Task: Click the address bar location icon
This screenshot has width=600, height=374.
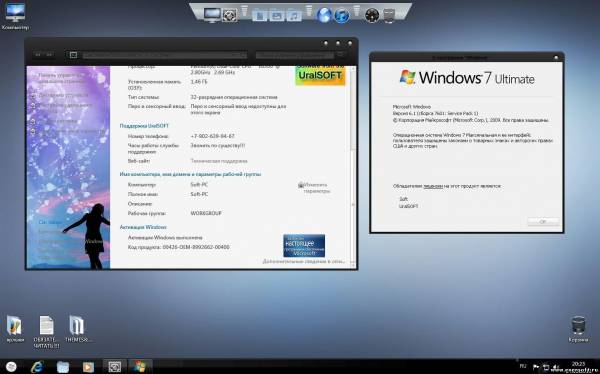Action: 73,55
